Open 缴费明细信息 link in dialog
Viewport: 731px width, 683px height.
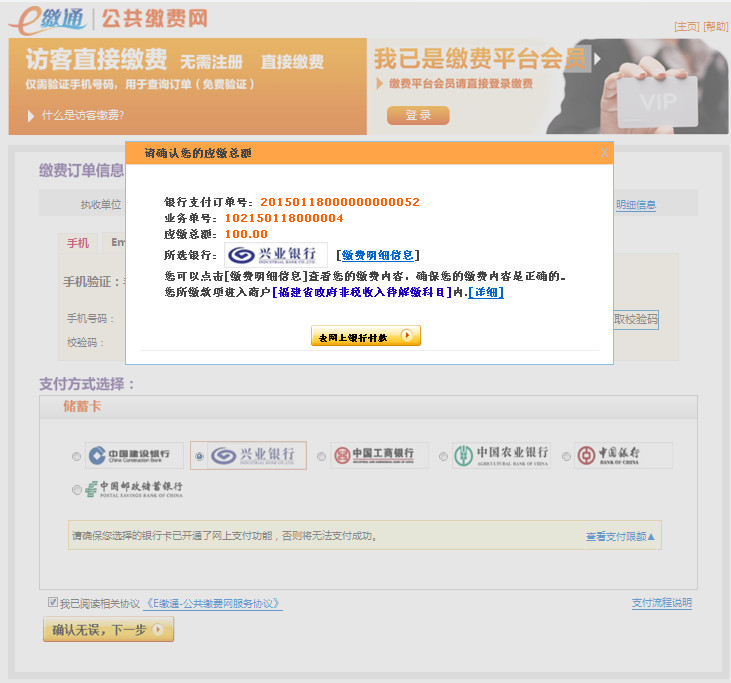tap(378, 255)
